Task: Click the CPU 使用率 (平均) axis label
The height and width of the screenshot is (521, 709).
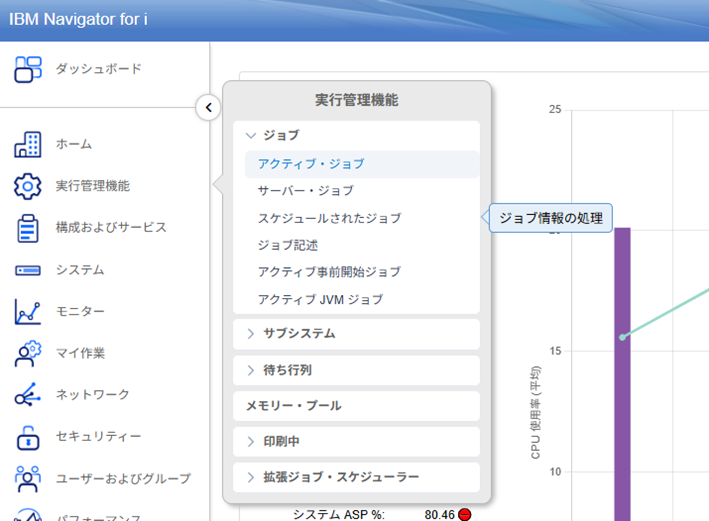Action: 535,412
